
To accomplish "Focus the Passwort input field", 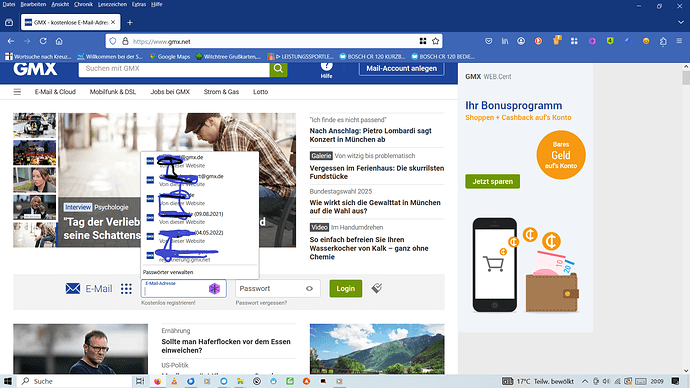I will tap(278, 289).
